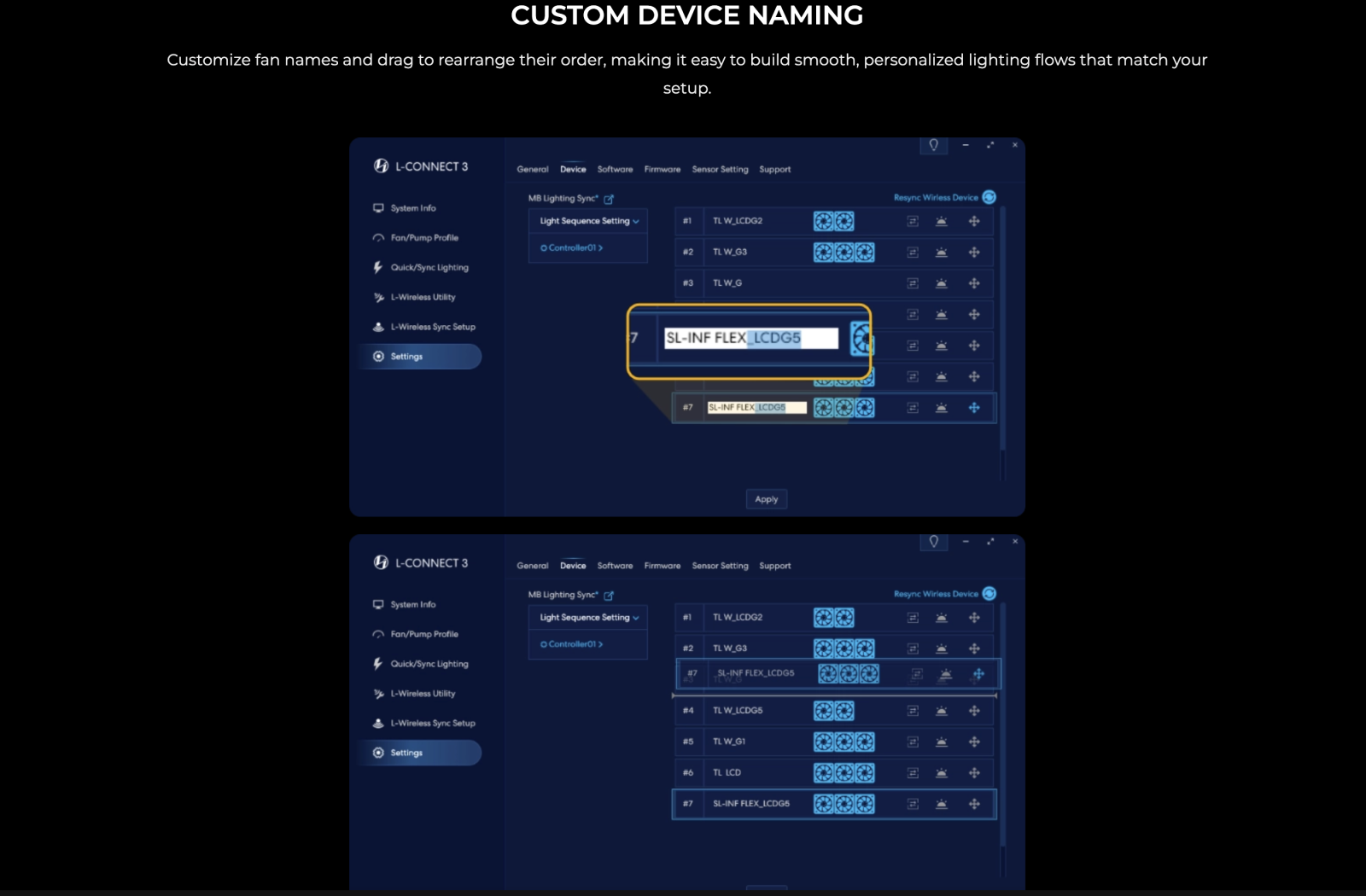1366x896 pixels.
Task: Click the resync circular icon in upper window
Action: point(989,197)
